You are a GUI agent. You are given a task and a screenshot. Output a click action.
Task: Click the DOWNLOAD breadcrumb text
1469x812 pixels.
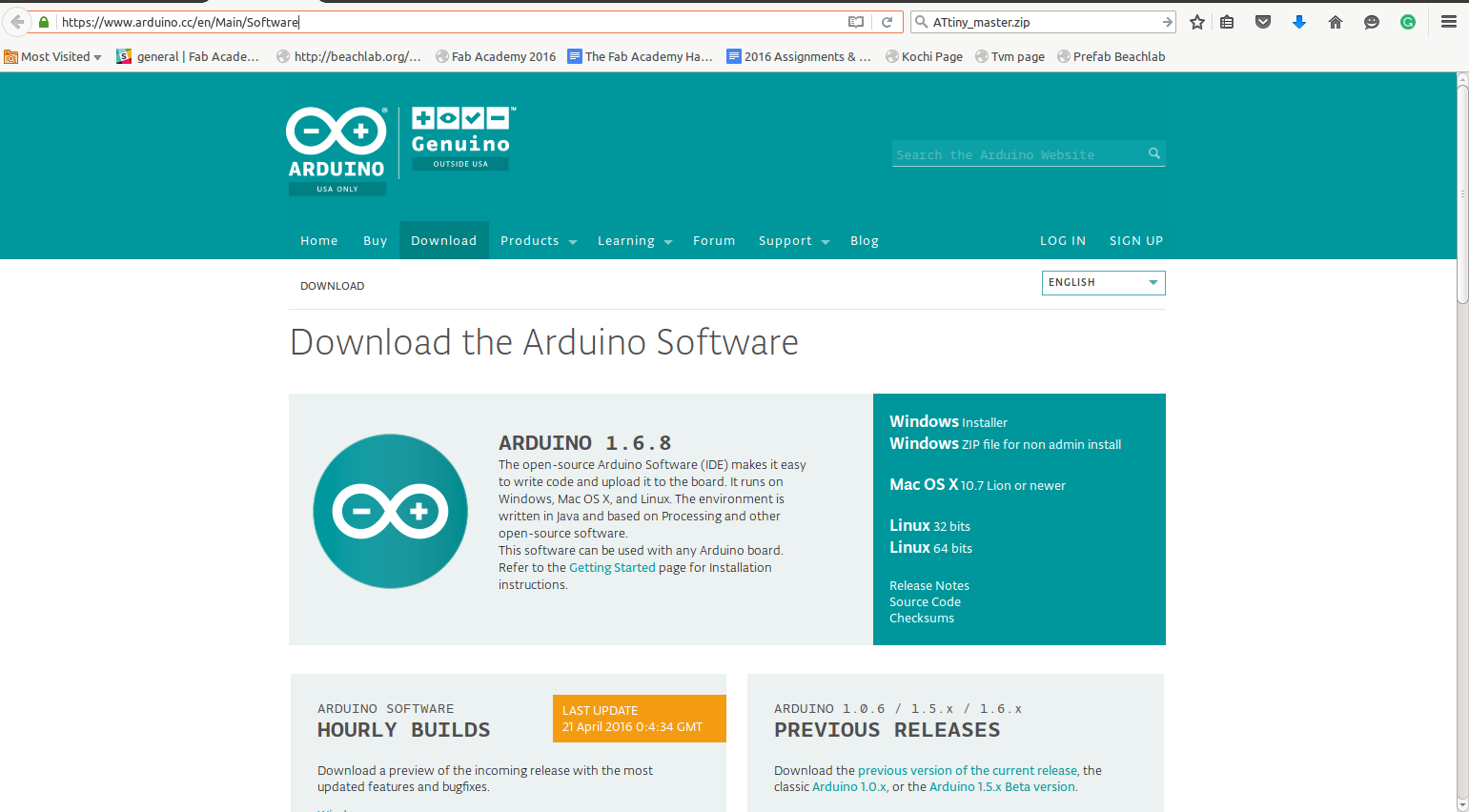[332, 286]
